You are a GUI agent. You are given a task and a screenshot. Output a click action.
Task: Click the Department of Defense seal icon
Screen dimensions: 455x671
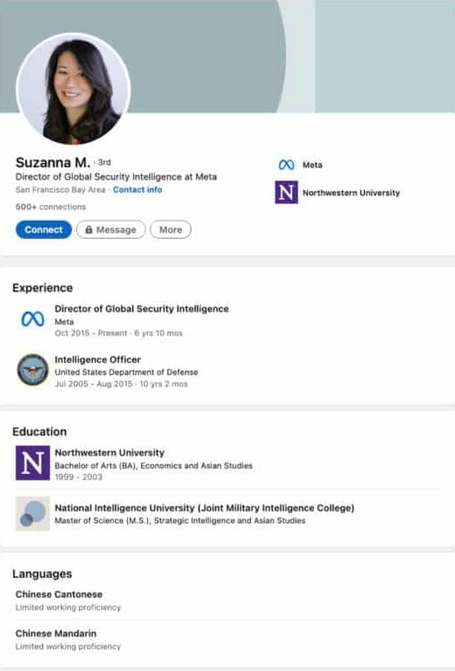click(x=33, y=370)
